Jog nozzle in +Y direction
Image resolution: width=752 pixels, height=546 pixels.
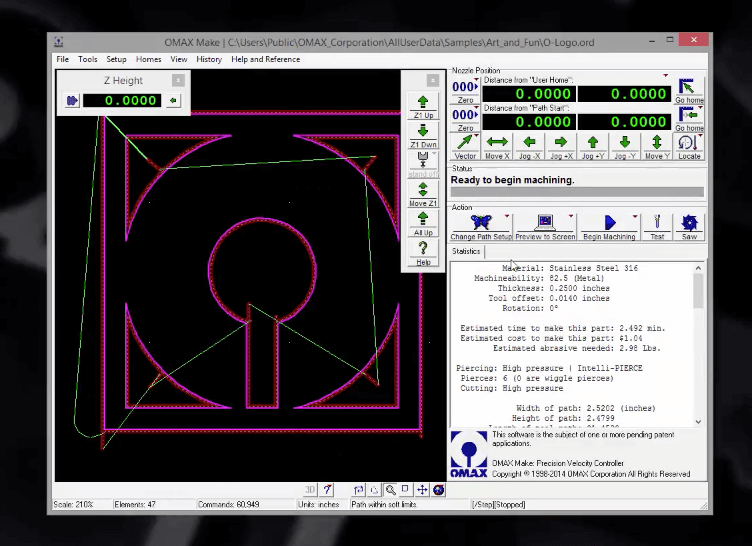pyautogui.click(x=593, y=147)
